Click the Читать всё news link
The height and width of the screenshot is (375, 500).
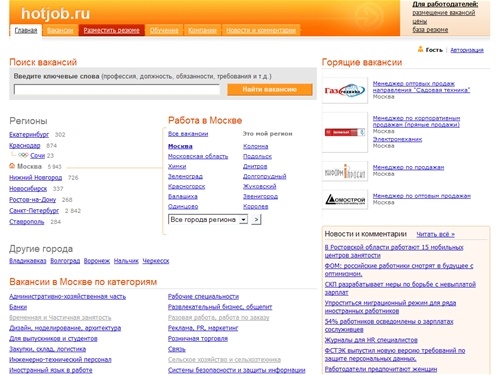(x=435, y=234)
